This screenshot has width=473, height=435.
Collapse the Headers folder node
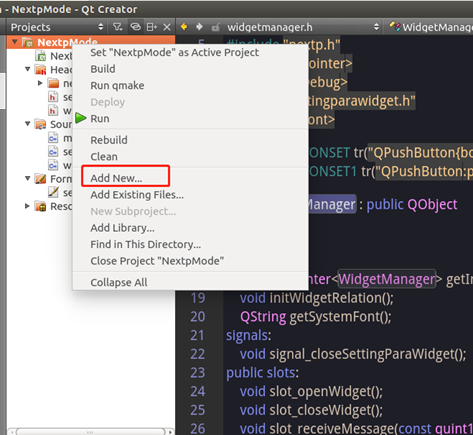coord(28,69)
